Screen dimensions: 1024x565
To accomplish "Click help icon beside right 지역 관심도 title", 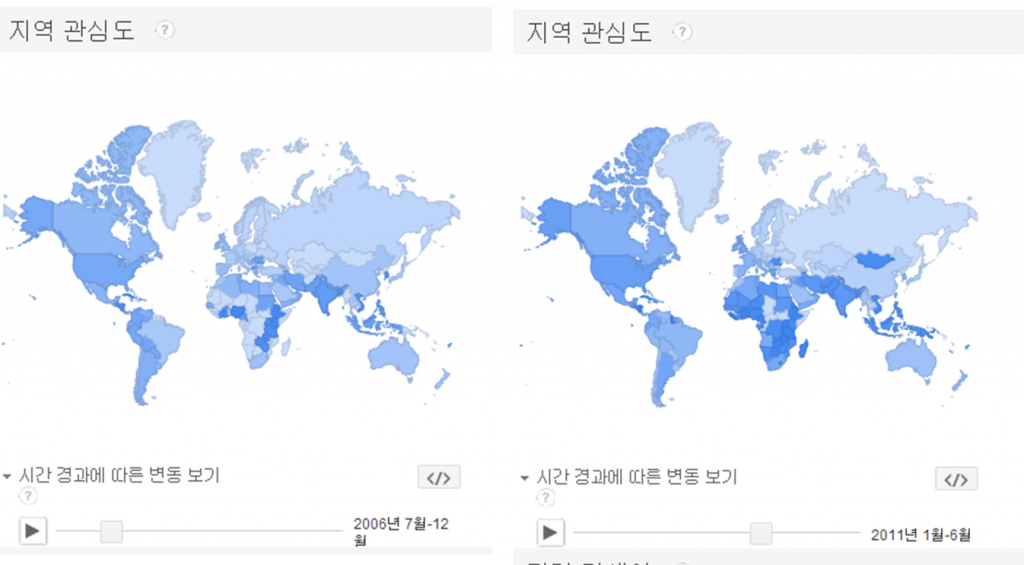I will click(x=682, y=32).
